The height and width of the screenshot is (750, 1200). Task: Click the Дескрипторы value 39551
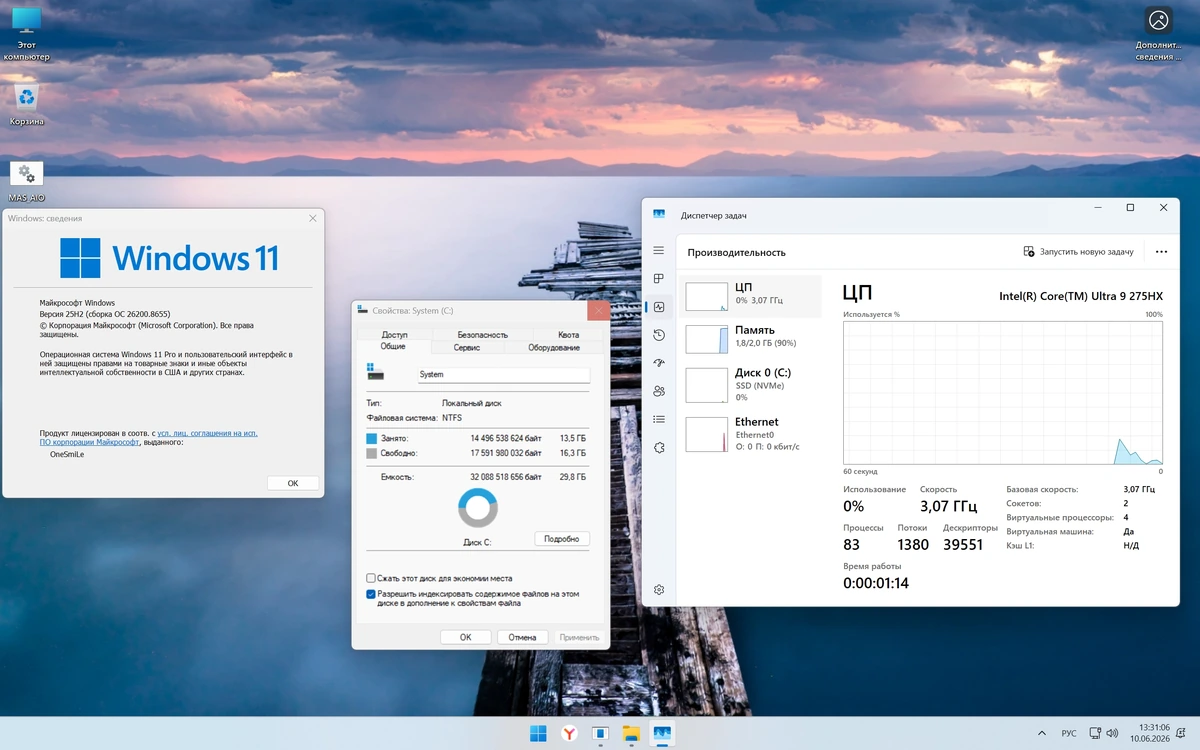[963, 545]
